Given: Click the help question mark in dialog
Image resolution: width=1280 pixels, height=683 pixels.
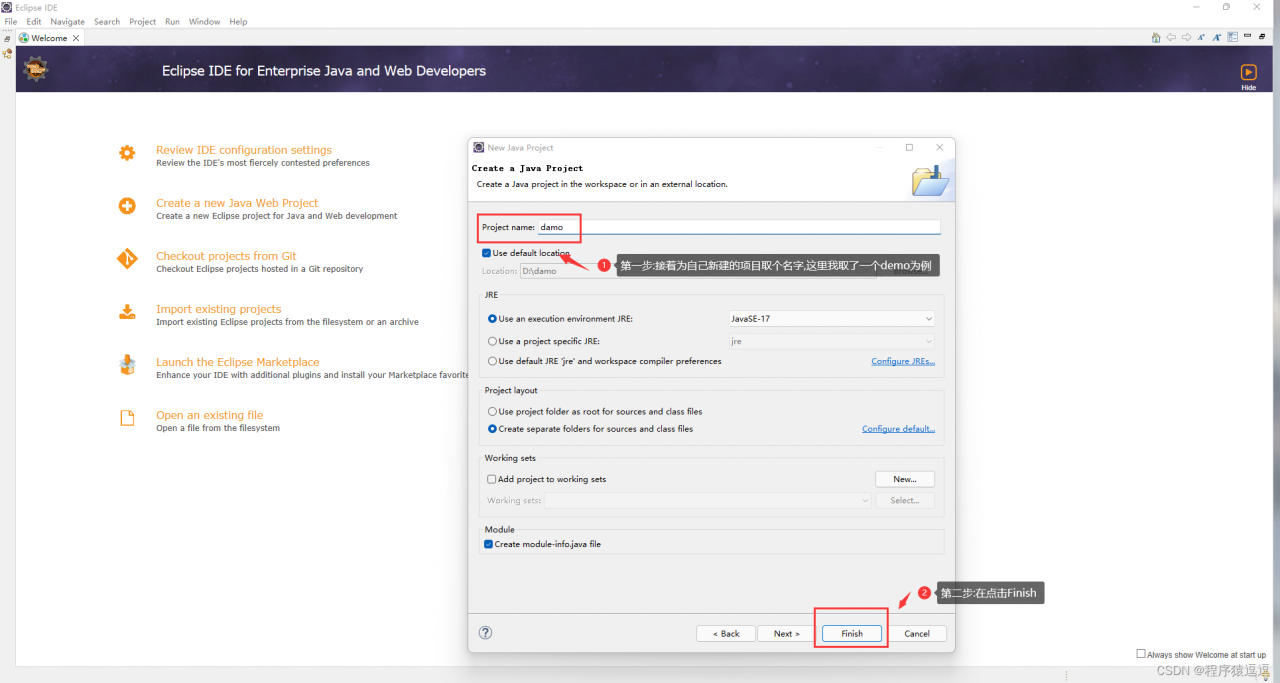Looking at the screenshot, I should click(486, 633).
